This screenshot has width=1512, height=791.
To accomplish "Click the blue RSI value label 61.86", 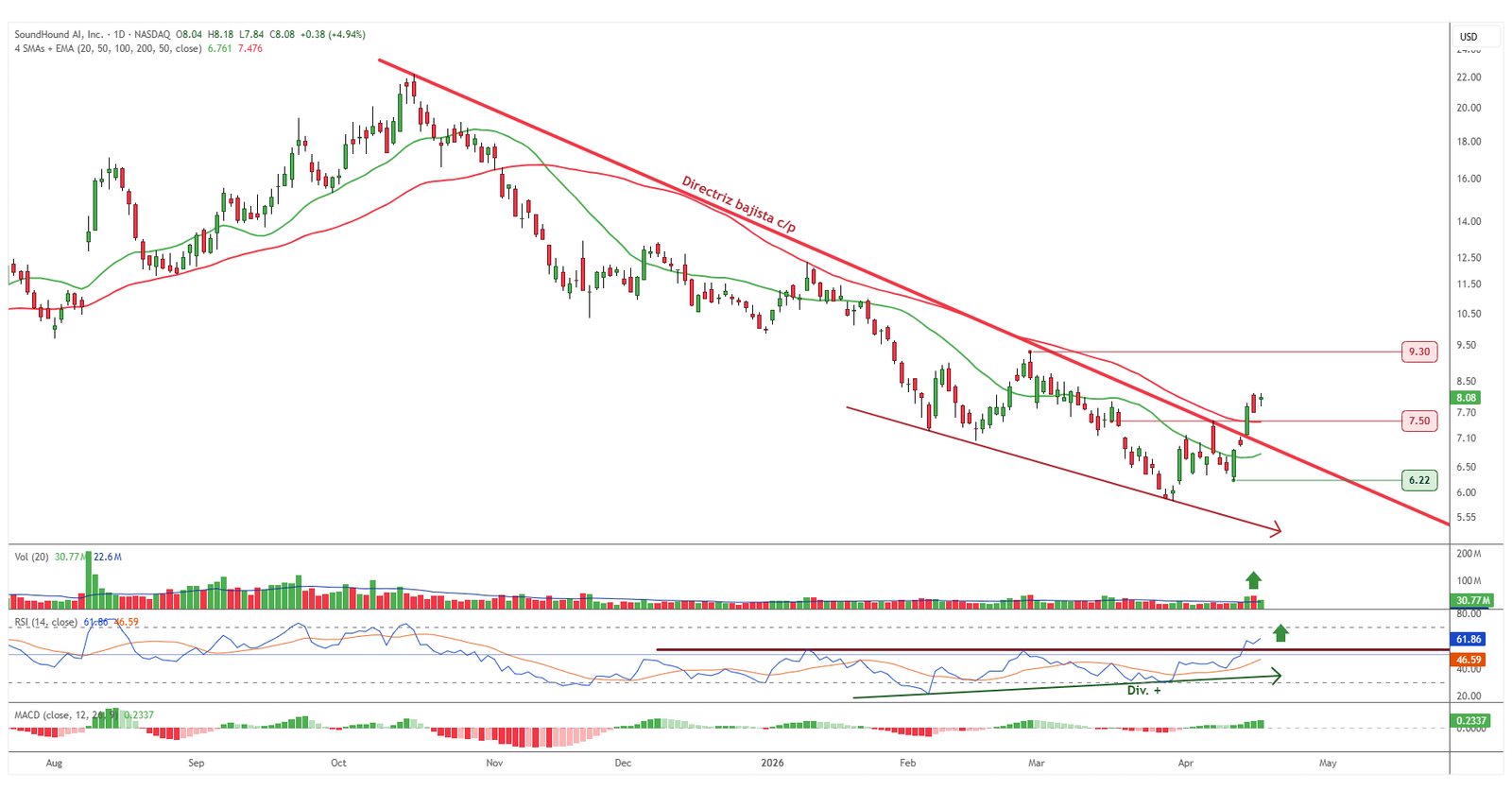I will click(1468, 640).
